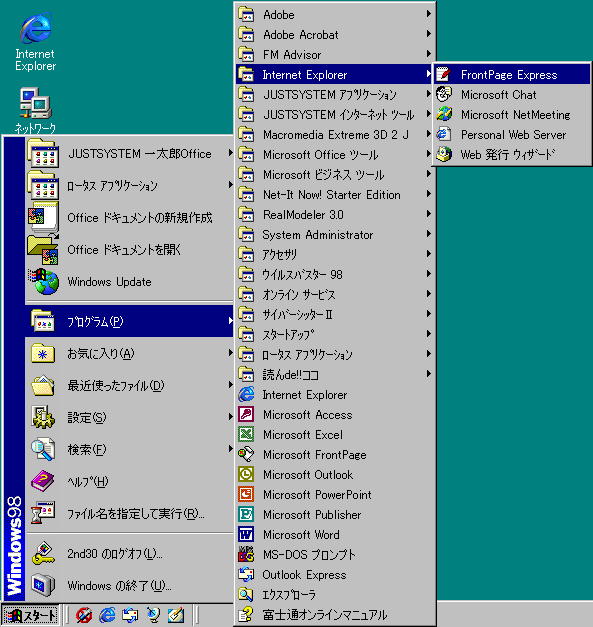The width and height of the screenshot is (593, 627).
Task: Open Personal Web Server
Action: point(511,134)
